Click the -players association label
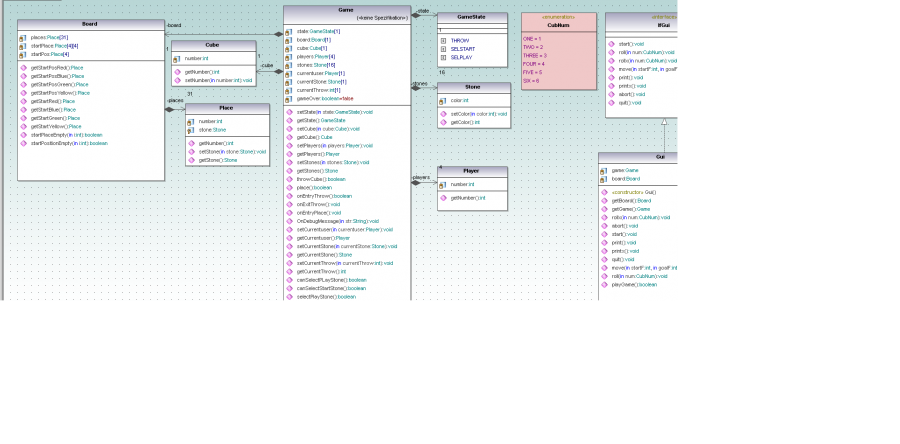 coord(421,178)
